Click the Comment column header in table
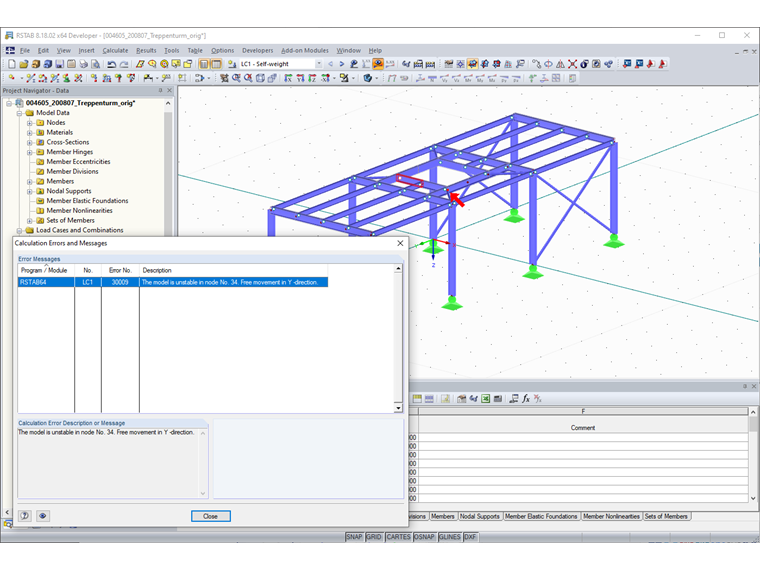760x570 pixels. 583,428
